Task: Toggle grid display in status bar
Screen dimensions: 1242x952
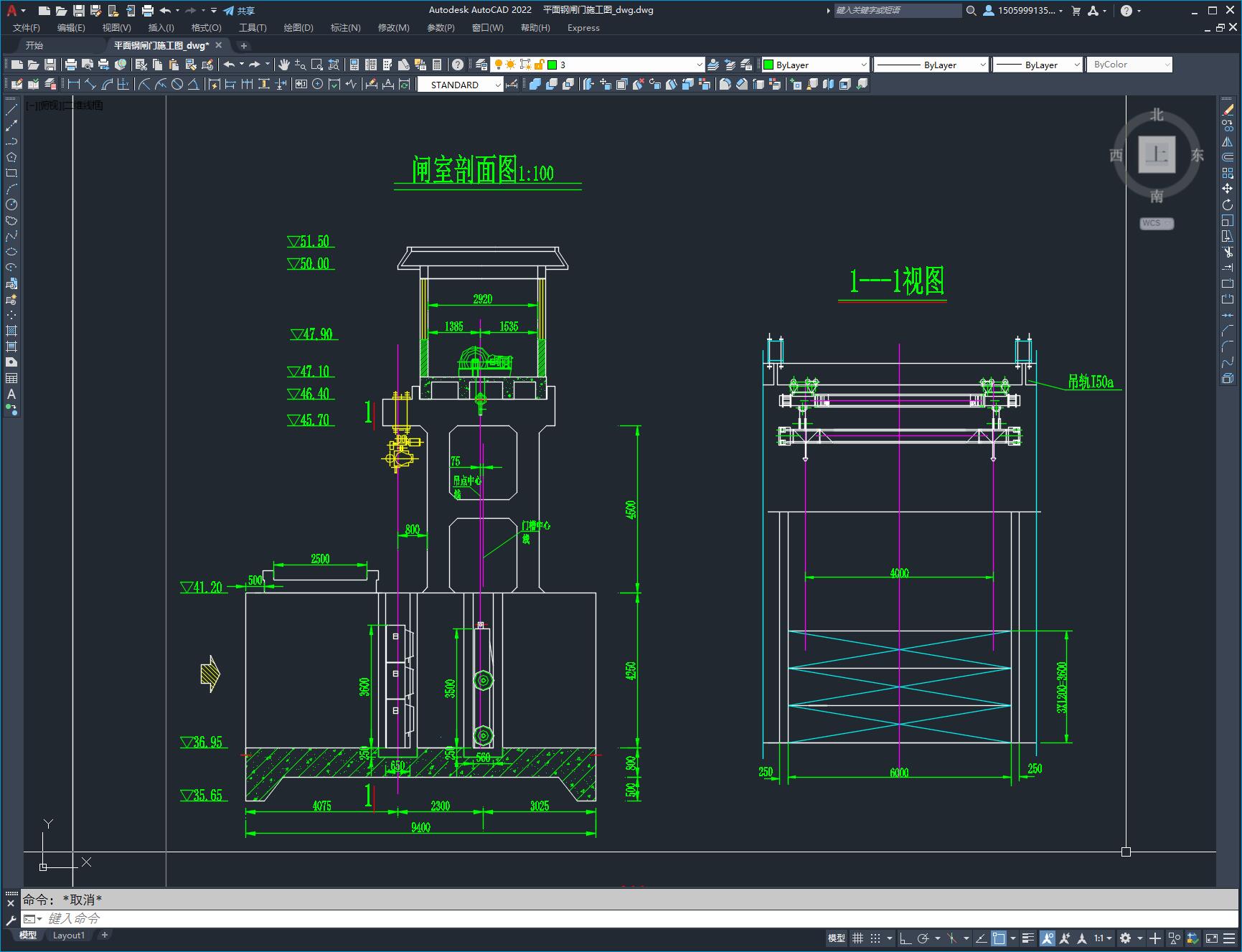Action: coord(857,938)
